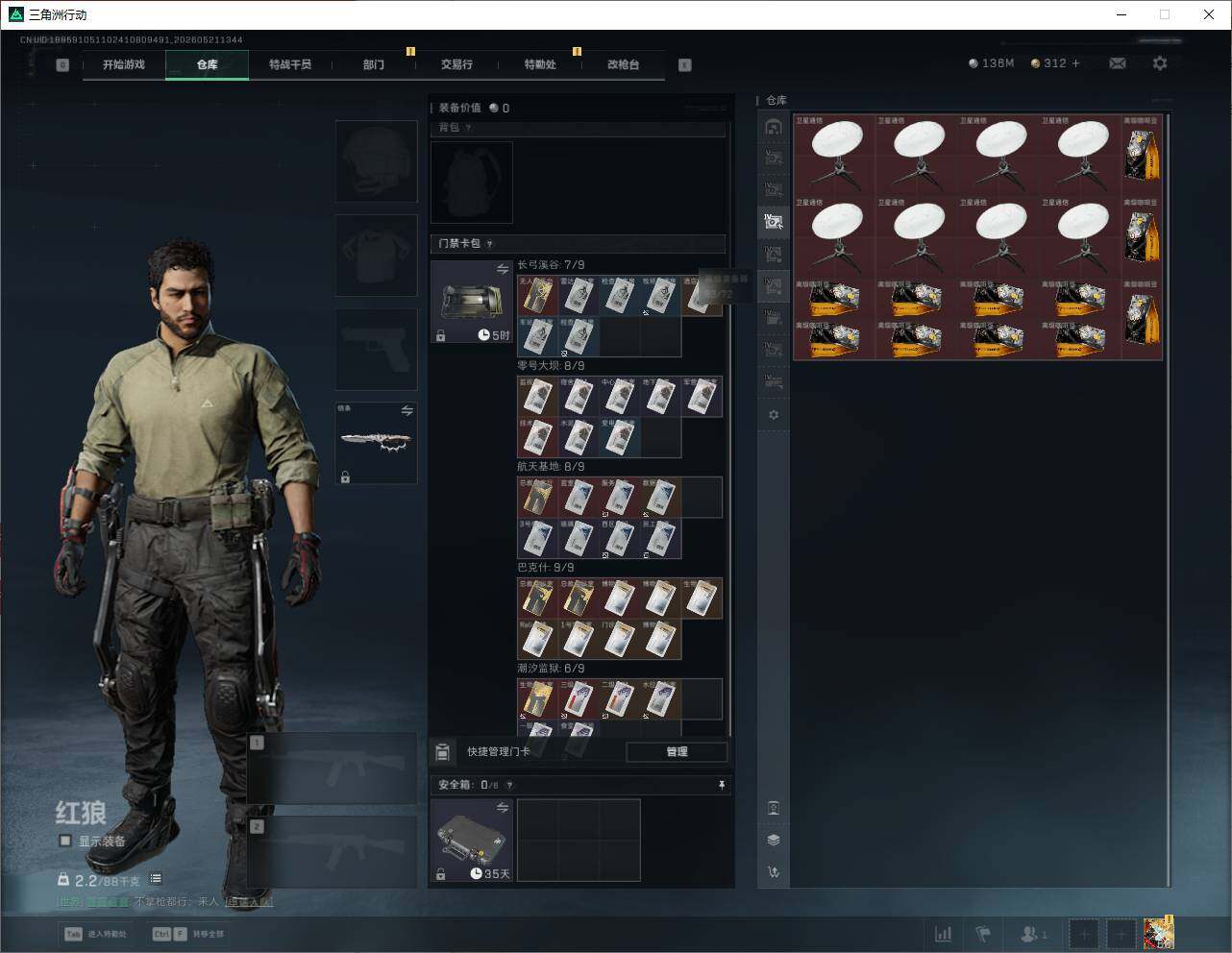The image size is (1232, 953).
Task: Select the first keycard under 长弓溪谷
Action: tap(537, 296)
